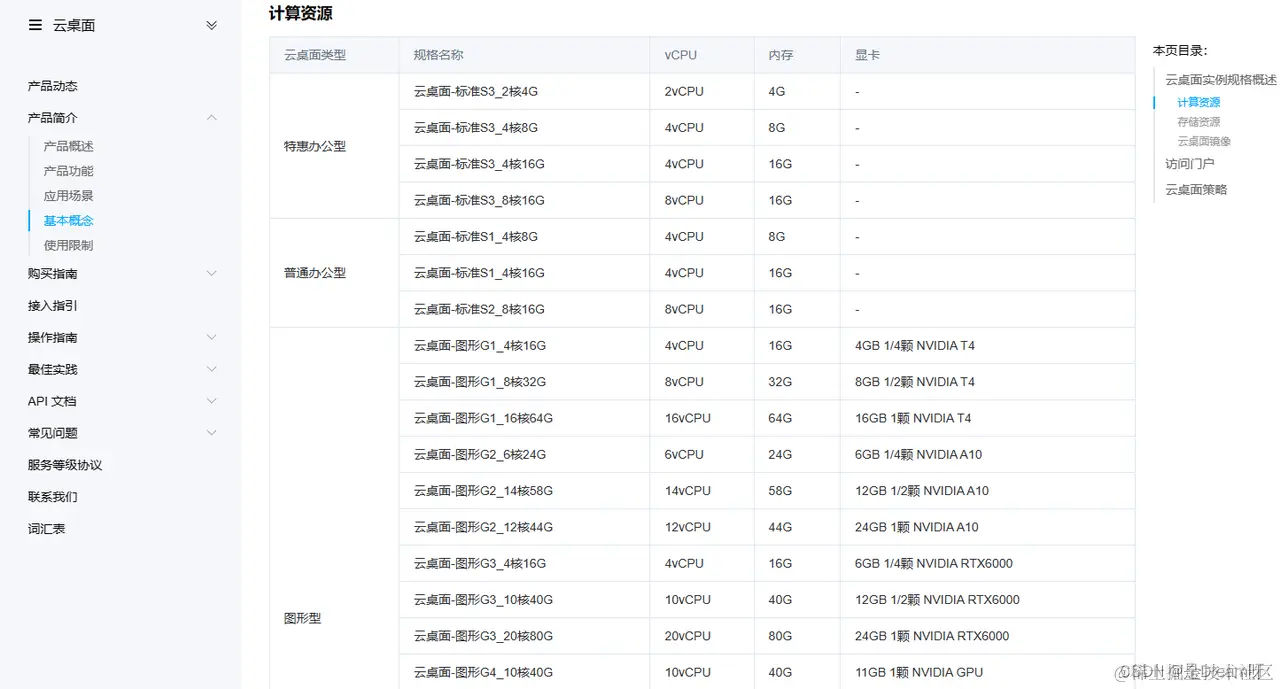The image size is (1280, 689).
Task: Collapse the 产品简介 section chevron
Action: [x=211, y=118]
